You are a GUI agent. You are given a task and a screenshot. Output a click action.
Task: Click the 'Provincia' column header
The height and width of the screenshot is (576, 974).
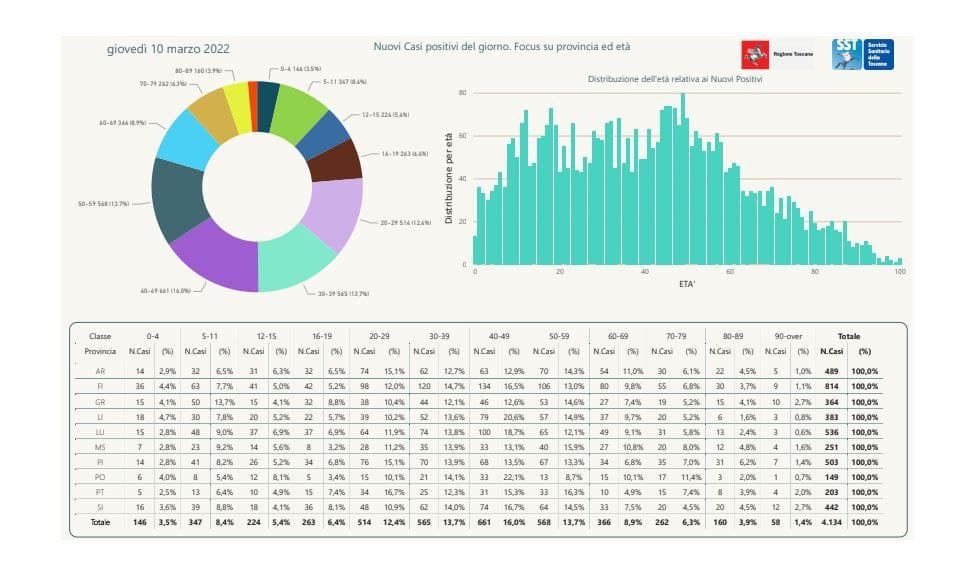[103, 352]
